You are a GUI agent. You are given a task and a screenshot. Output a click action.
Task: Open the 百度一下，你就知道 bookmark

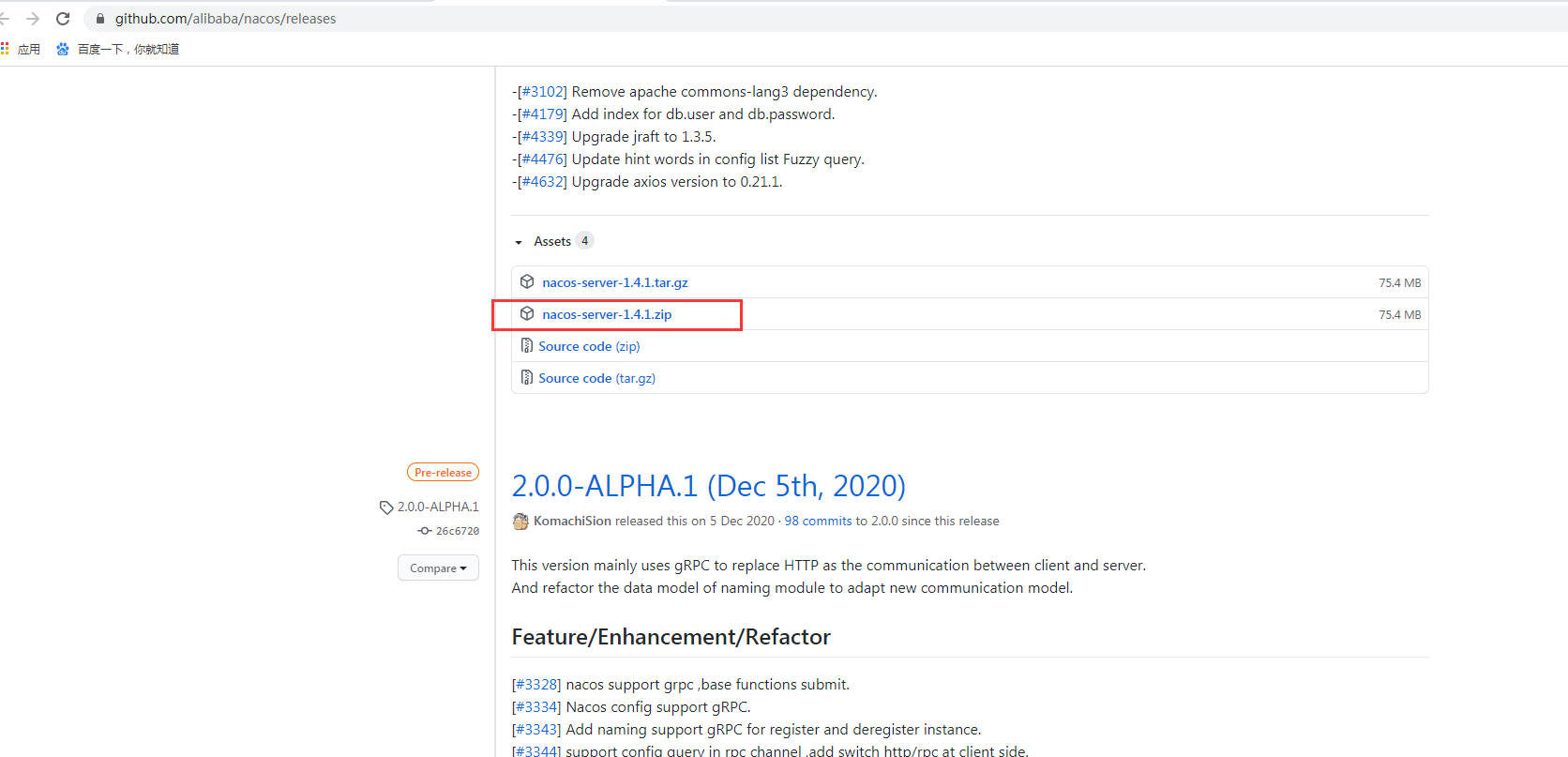point(128,49)
